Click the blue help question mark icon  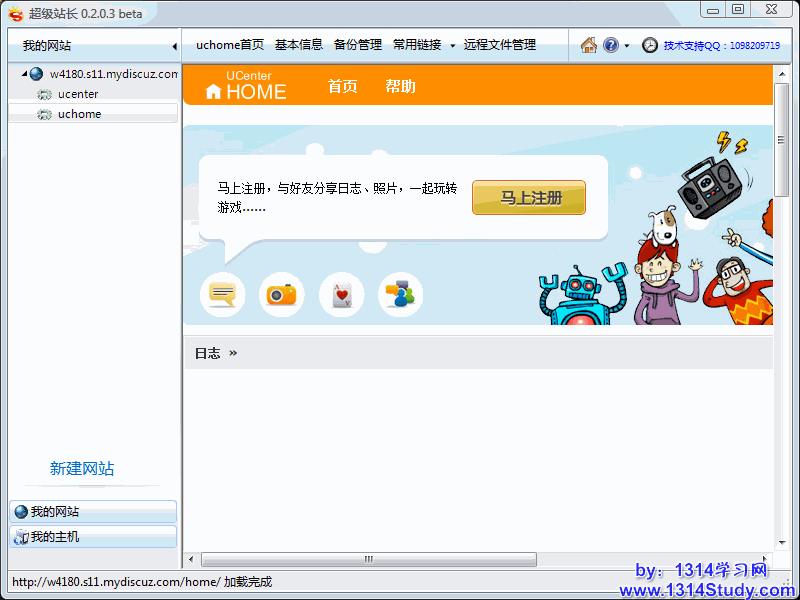pos(610,45)
